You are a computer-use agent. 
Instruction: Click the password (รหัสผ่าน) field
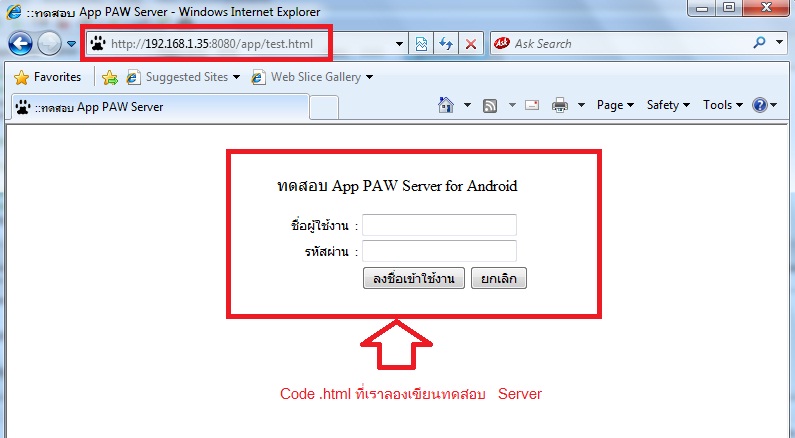coord(439,251)
